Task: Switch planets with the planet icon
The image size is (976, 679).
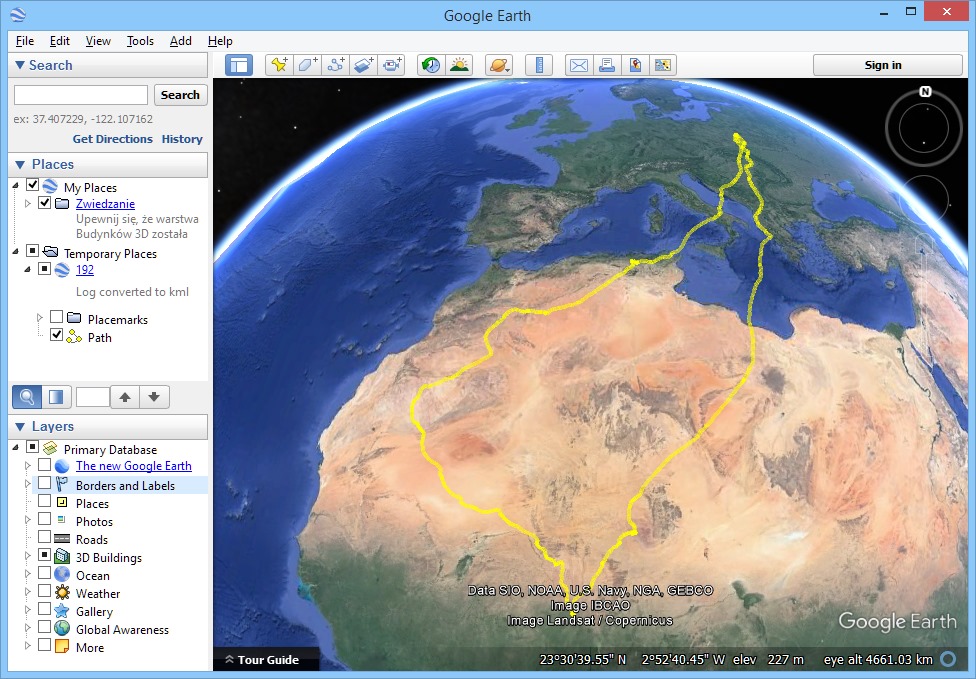Action: 499,65
